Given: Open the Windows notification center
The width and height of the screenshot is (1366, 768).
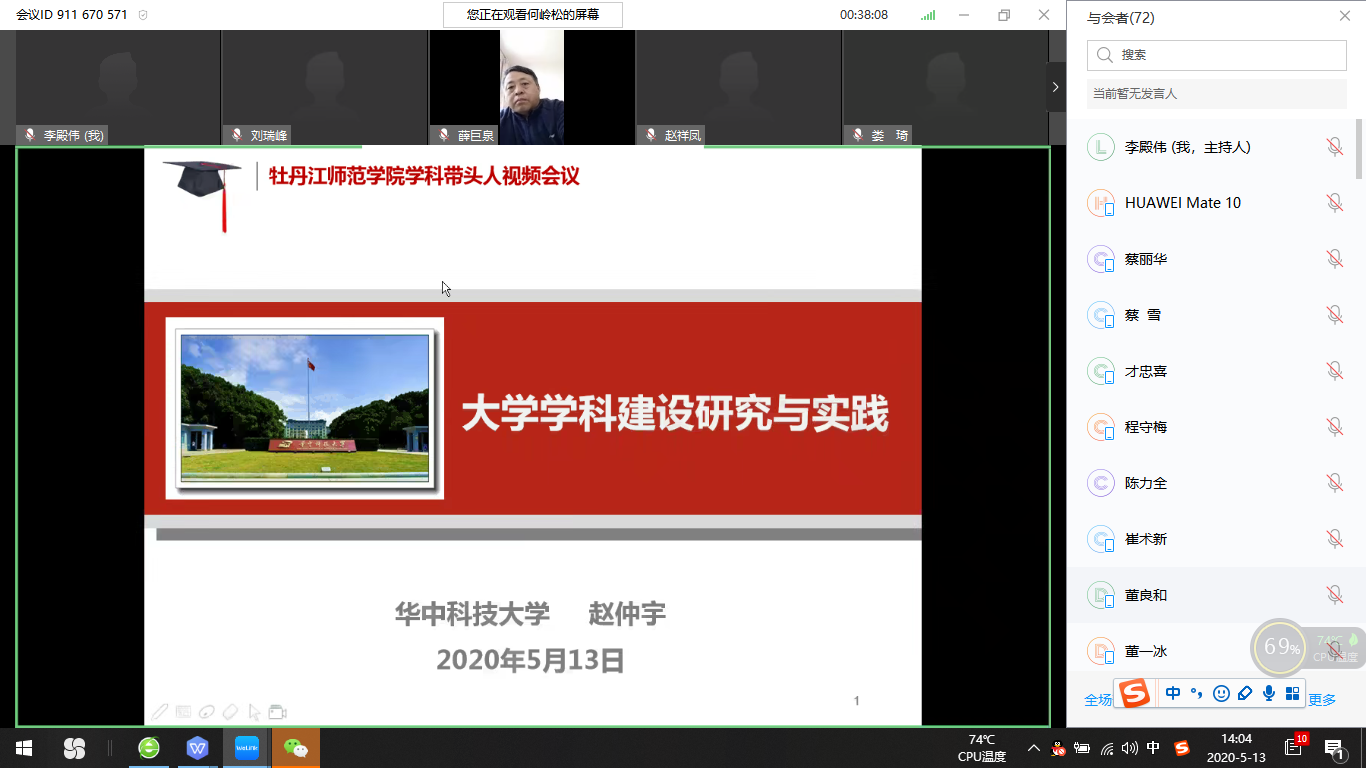Looking at the screenshot, I should 1333,748.
